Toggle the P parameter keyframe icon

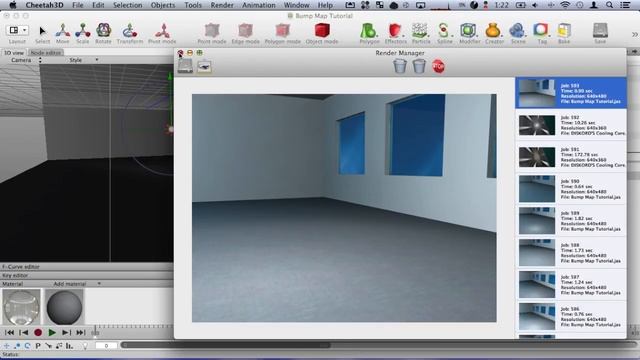tap(38, 346)
